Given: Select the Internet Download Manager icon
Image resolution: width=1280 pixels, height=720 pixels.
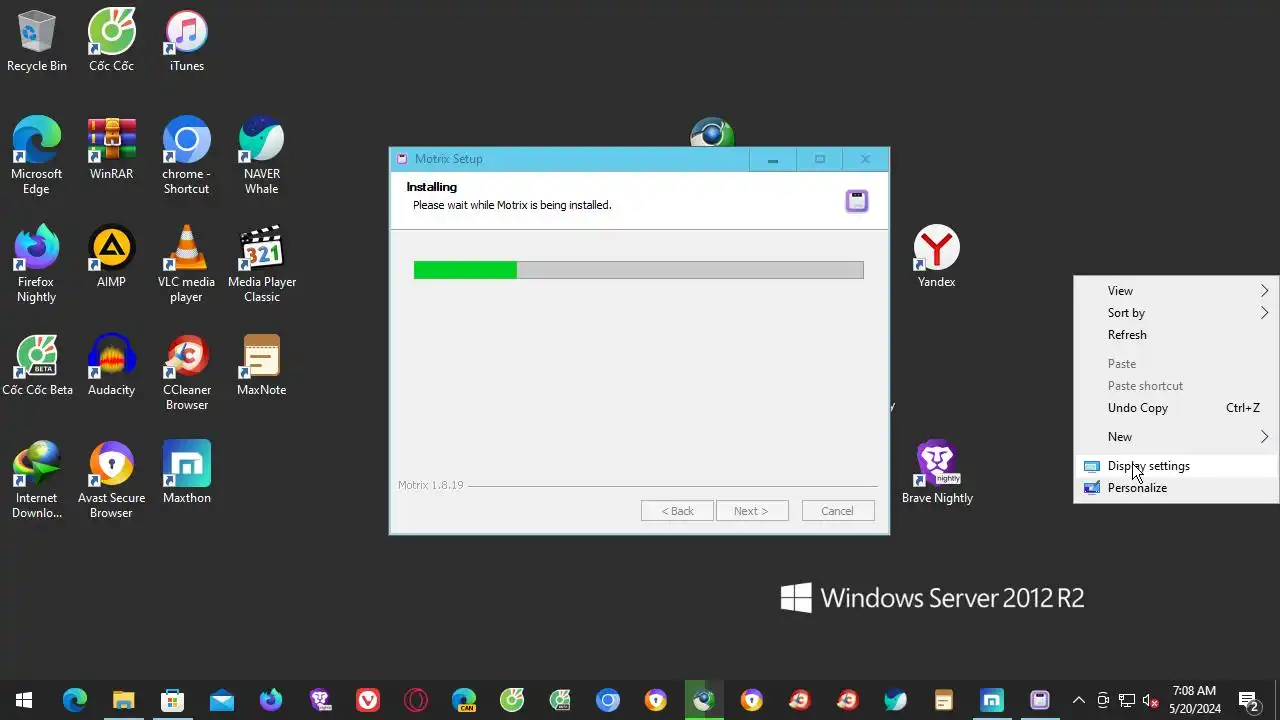Looking at the screenshot, I should (37, 480).
